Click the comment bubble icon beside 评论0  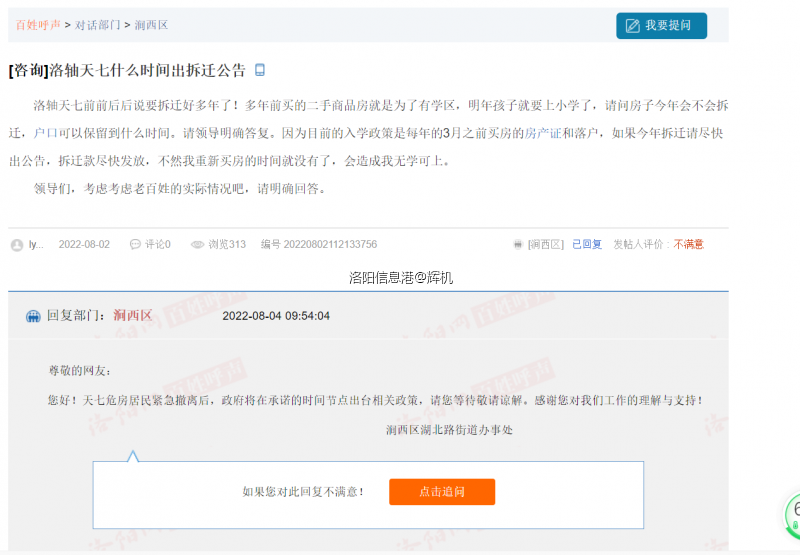[x=135, y=244]
